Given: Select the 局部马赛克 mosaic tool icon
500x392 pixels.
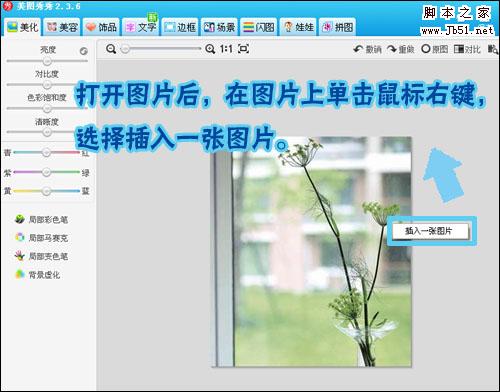Looking at the screenshot, I should [x=20, y=237].
